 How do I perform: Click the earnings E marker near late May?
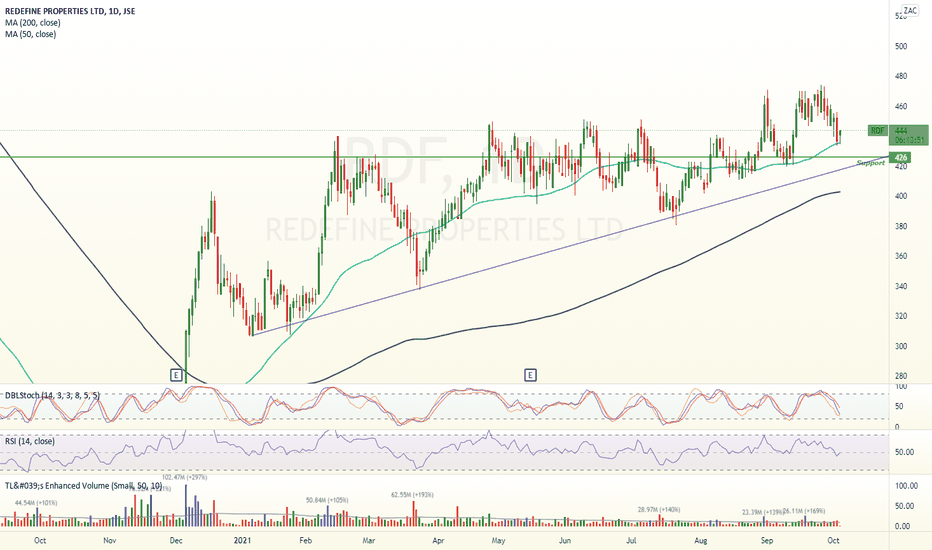[x=530, y=375]
